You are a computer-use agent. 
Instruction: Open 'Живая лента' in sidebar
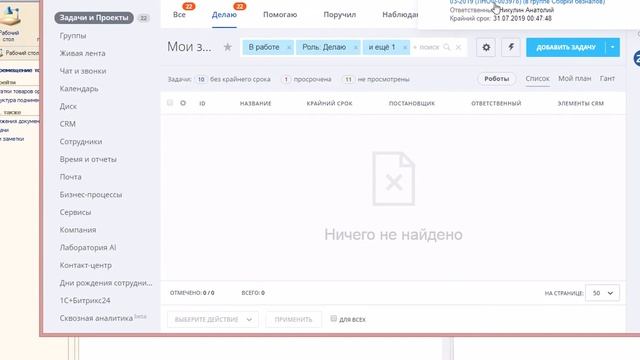click(x=82, y=53)
